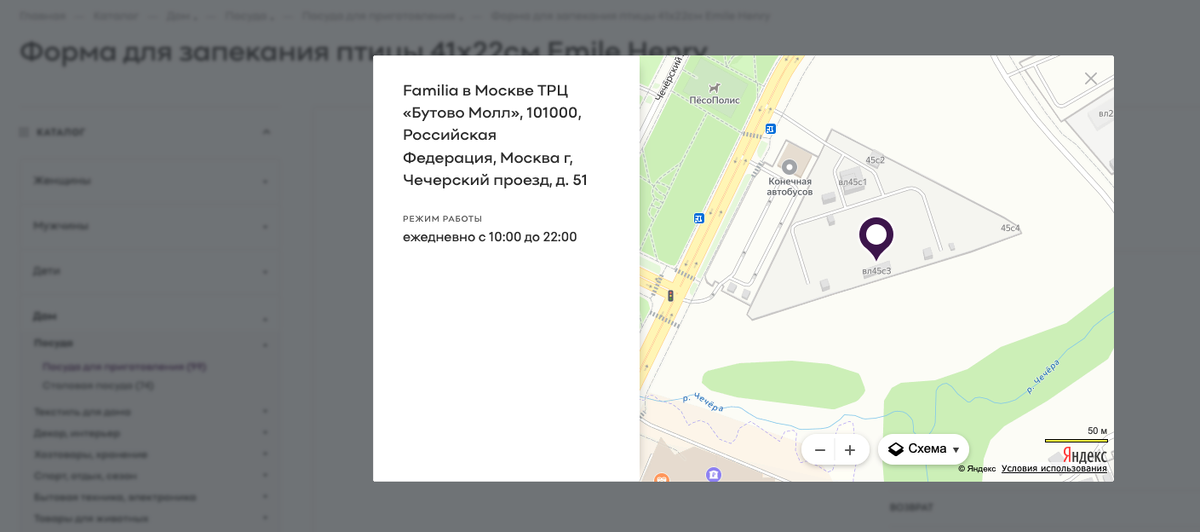Click the bus stop icon near ПёсоПолис
The height and width of the screenshot is (532, 1200).
click(x=770, y=129)
